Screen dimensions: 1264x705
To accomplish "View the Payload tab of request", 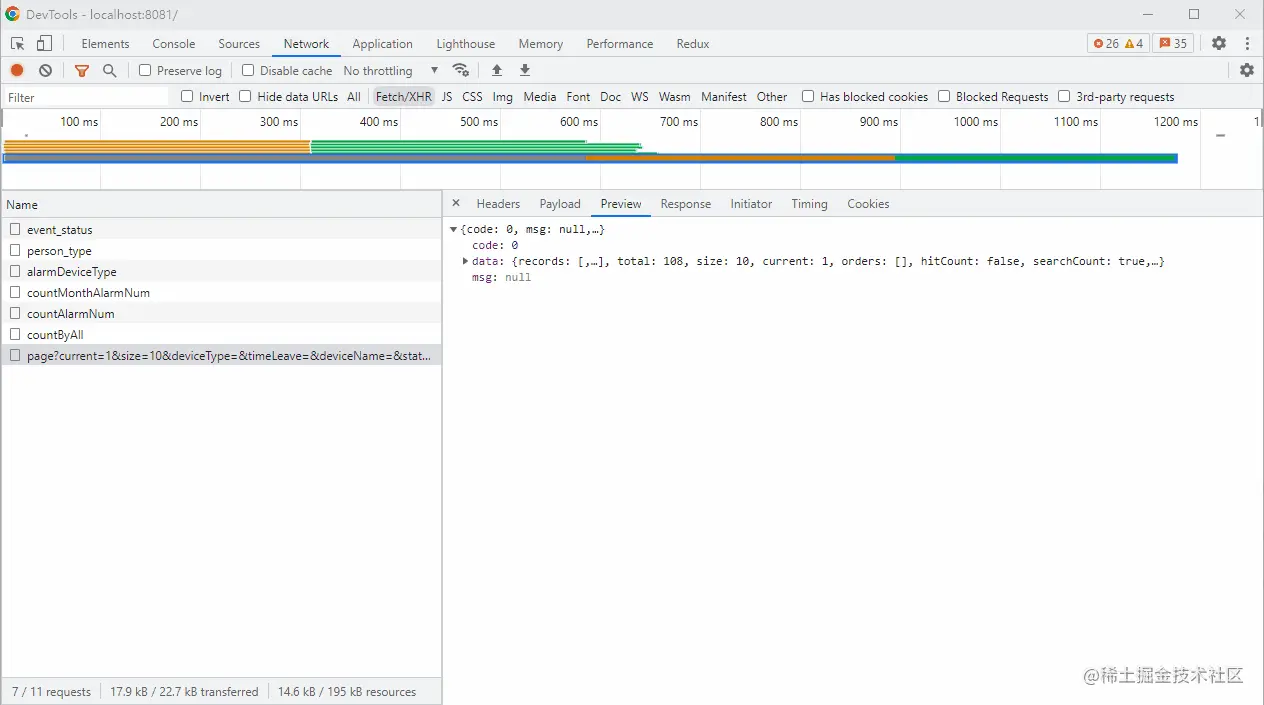I will pos(560,203).
